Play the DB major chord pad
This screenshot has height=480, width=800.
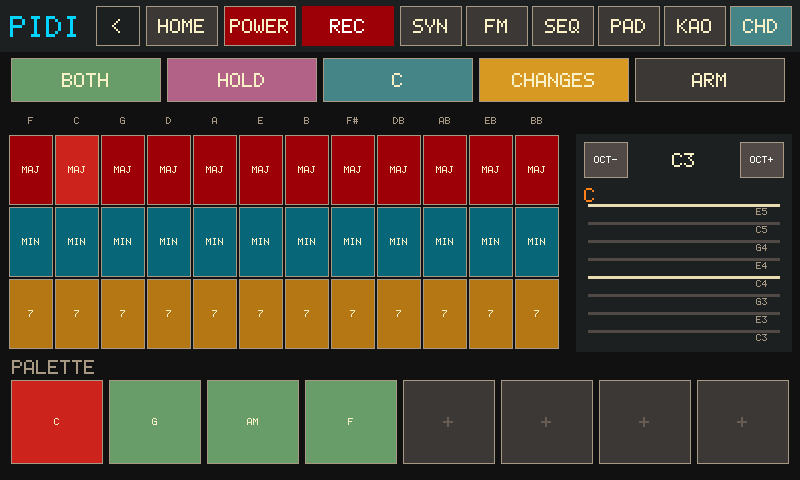pyautogui.click(x=398, y=170)
